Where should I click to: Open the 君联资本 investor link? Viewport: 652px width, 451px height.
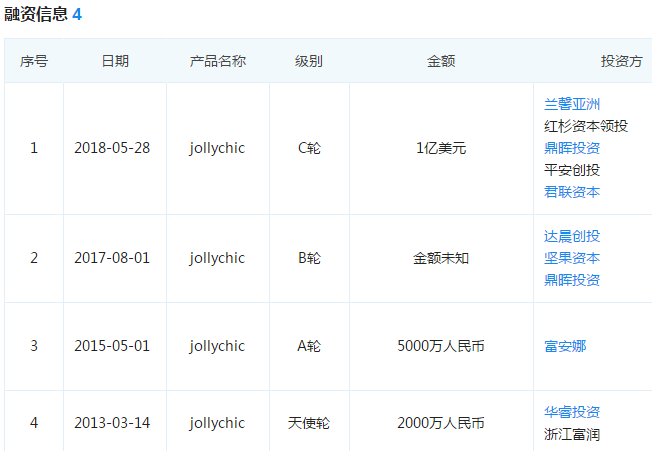(572, 192)
